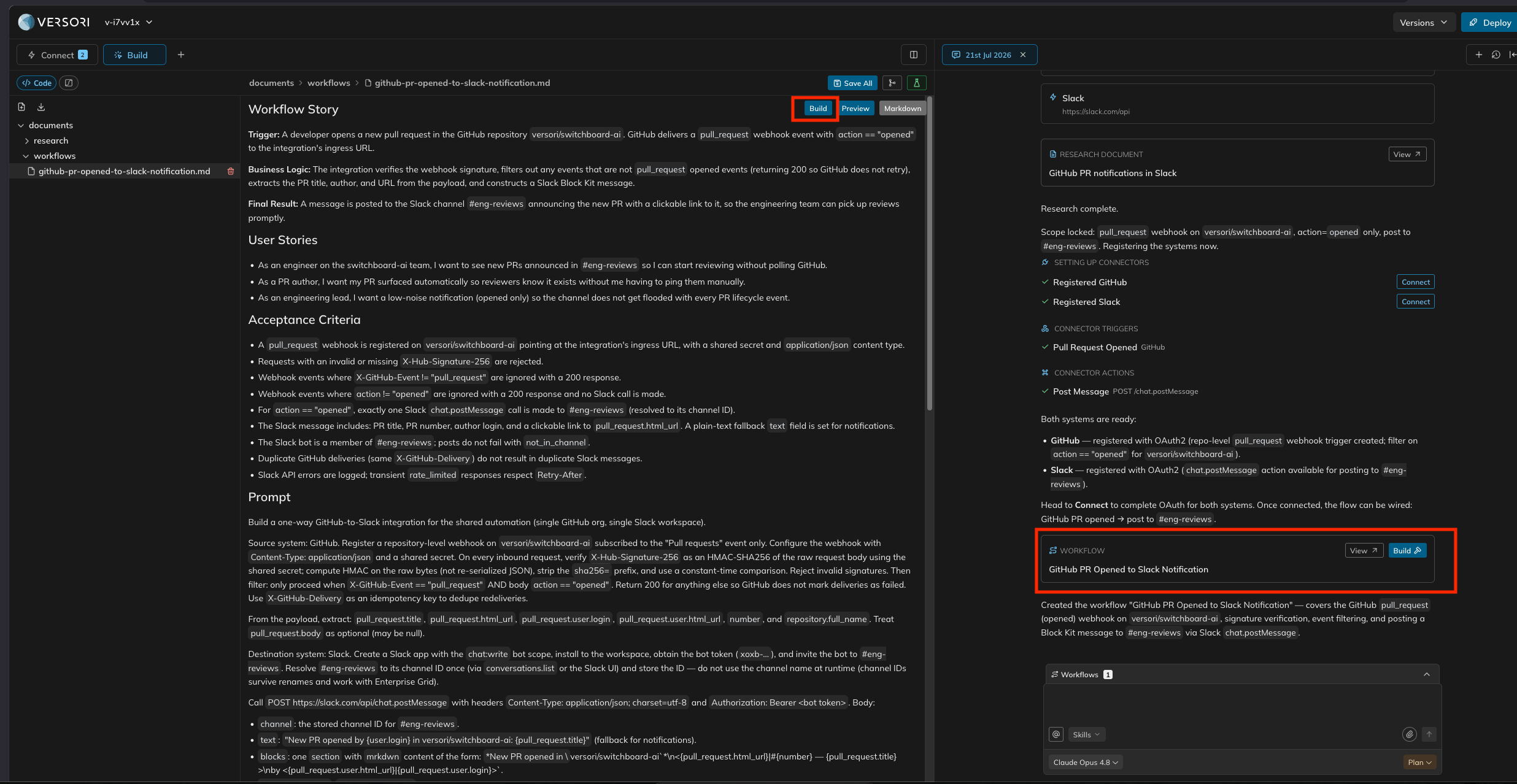Image resolution: width=1517 pixels, height=784 pixels.
Task: Click the Research Document file icon
Action: tap(1053, 155)
